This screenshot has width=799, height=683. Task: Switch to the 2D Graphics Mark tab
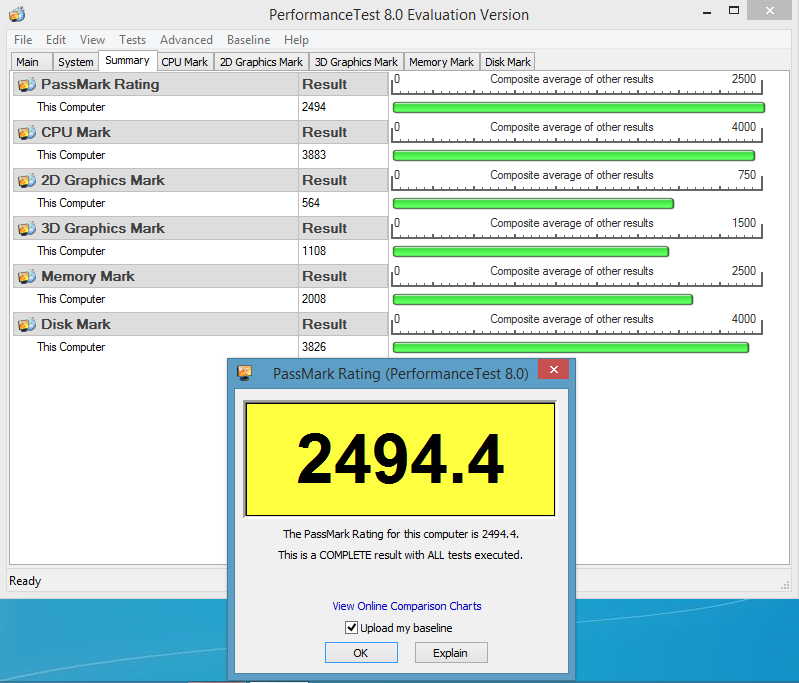[261, 62]
